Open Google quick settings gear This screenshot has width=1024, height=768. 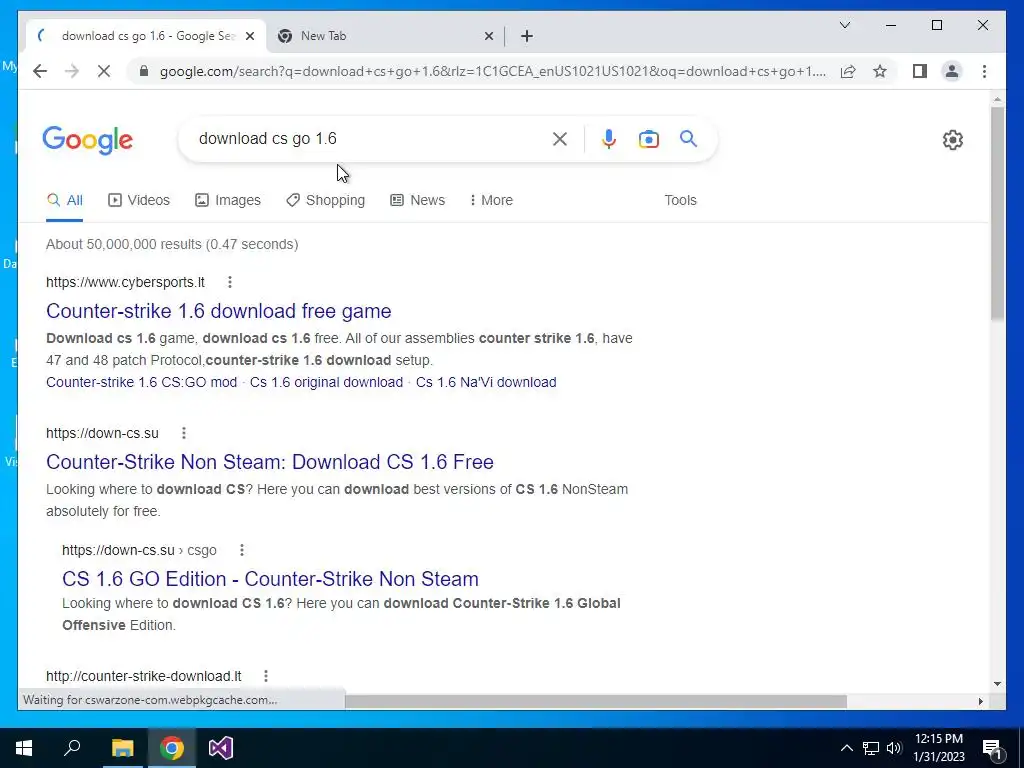952,139
